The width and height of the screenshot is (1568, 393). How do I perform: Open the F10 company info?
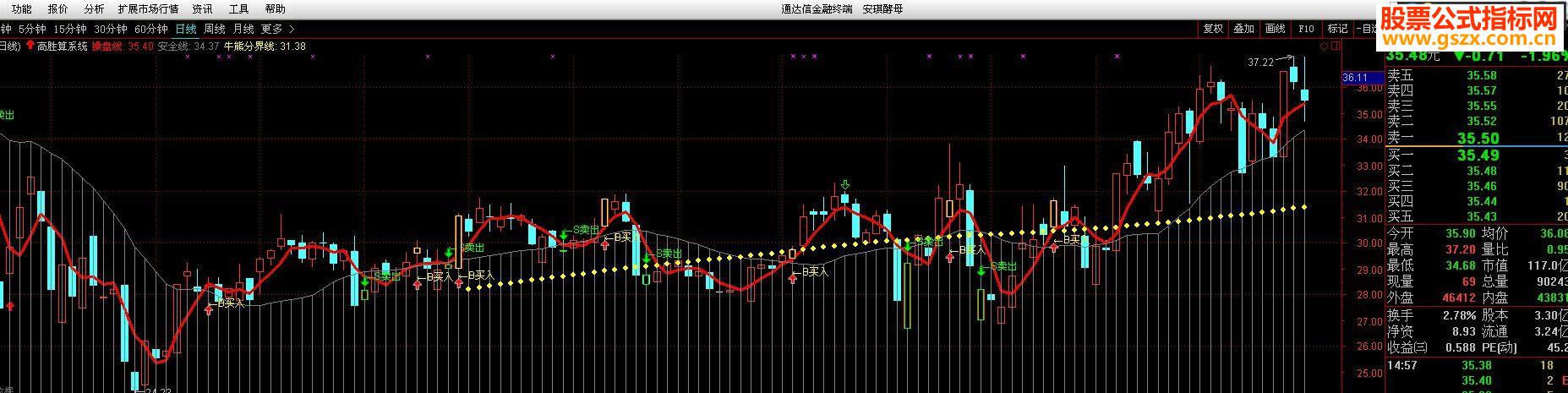[1307, 29]
